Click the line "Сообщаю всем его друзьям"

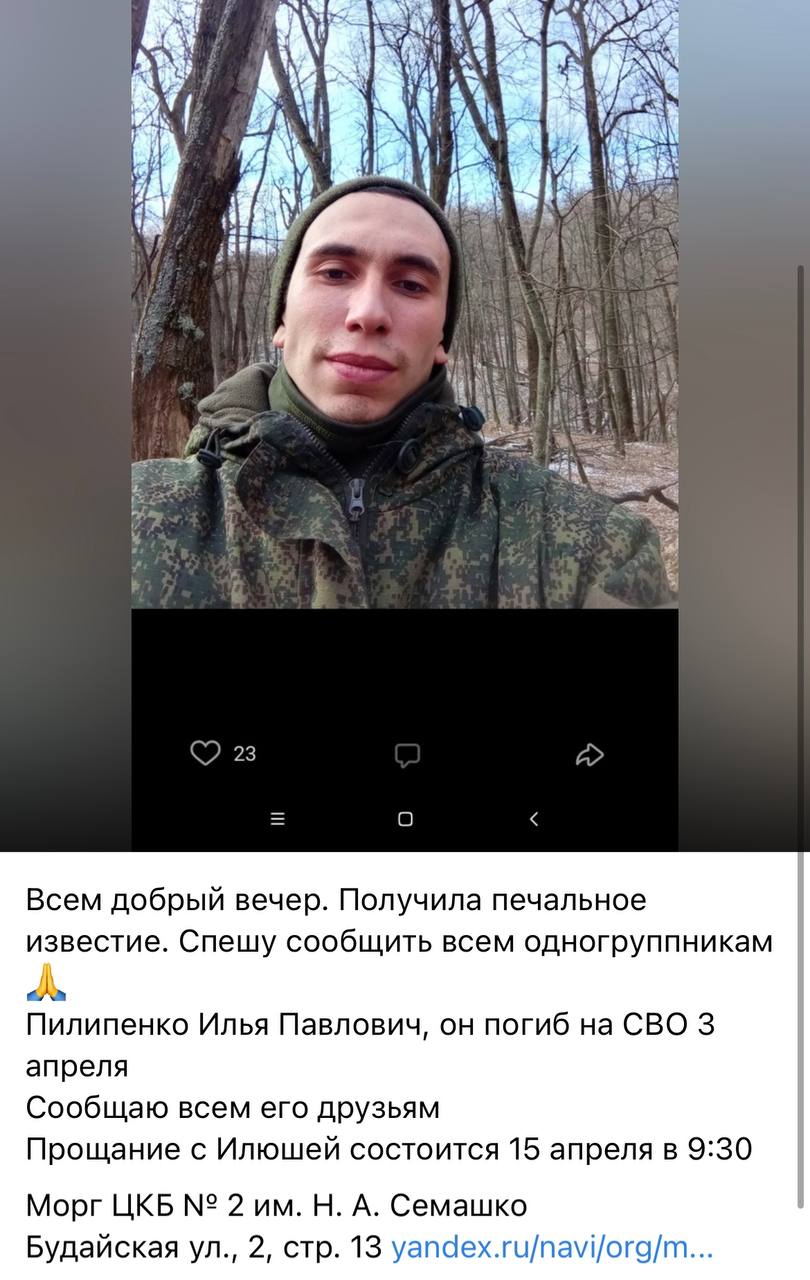point(233,1109)
